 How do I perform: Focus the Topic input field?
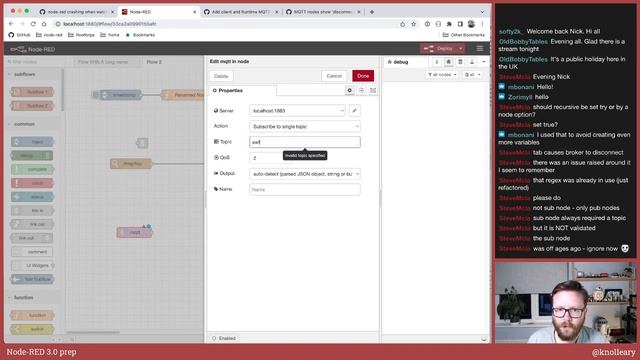304,142
